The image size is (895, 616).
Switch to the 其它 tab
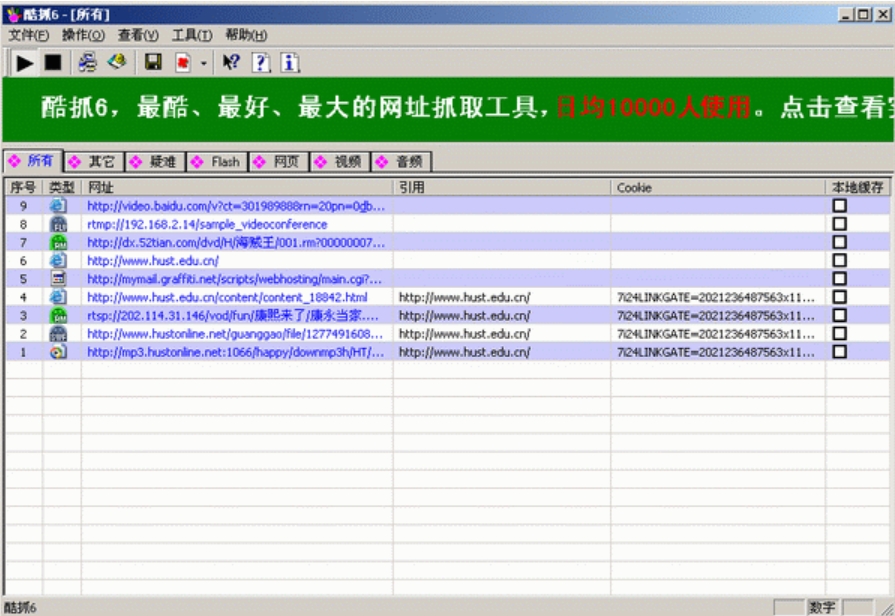(94, 162)
